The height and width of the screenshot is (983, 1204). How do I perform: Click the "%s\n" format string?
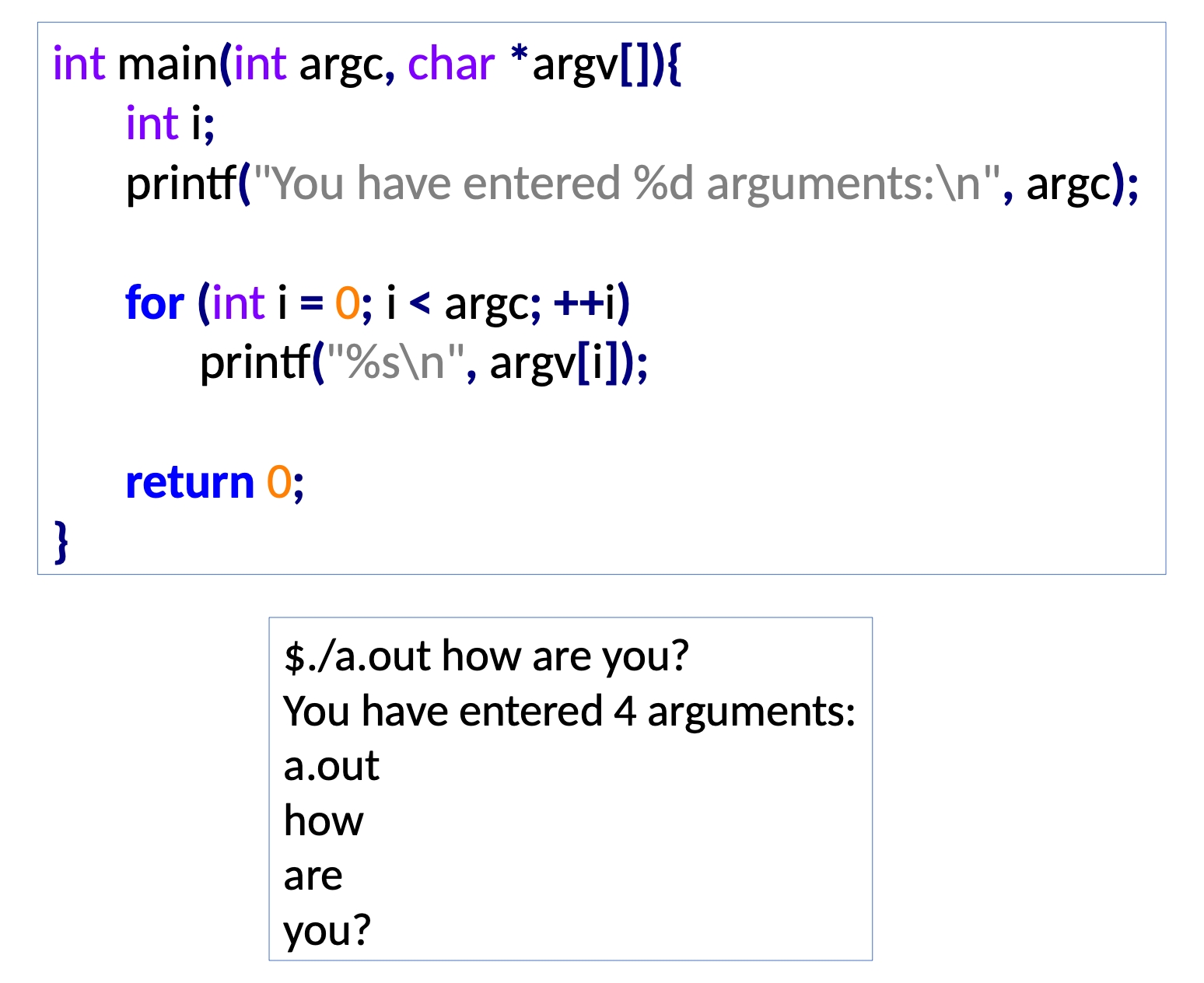click(395, 362)
